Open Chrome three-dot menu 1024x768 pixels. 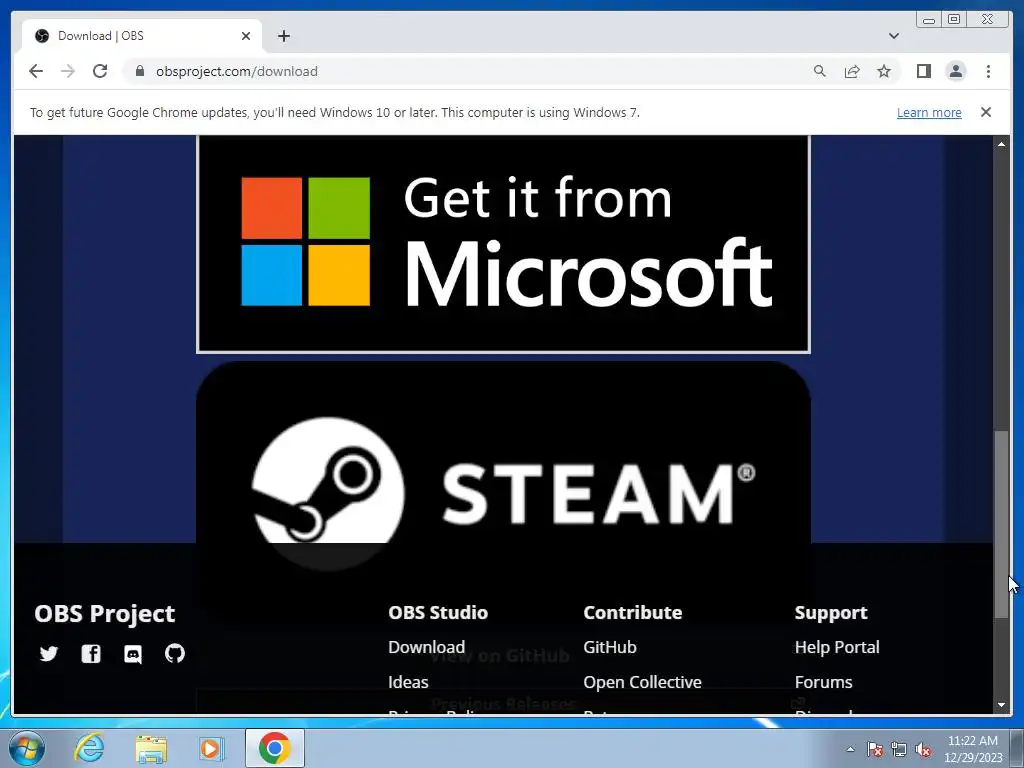click(988, 71)
